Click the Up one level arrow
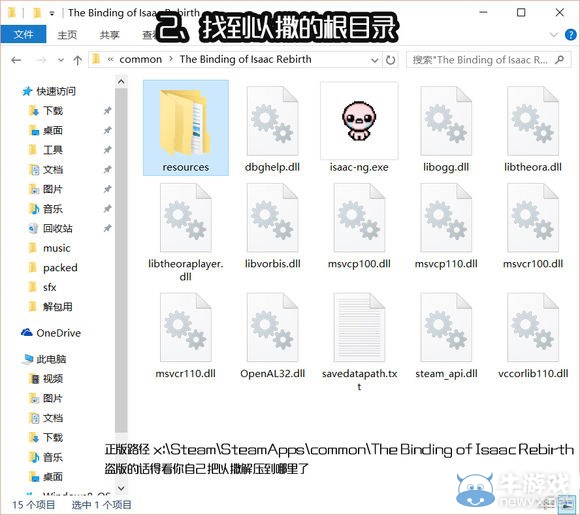The height and width of the screenshot is (515, 580). 77,60
